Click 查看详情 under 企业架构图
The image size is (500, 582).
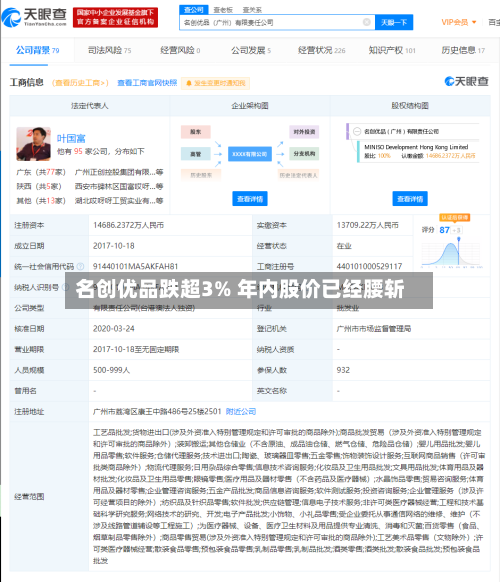(x=250, y=199)
